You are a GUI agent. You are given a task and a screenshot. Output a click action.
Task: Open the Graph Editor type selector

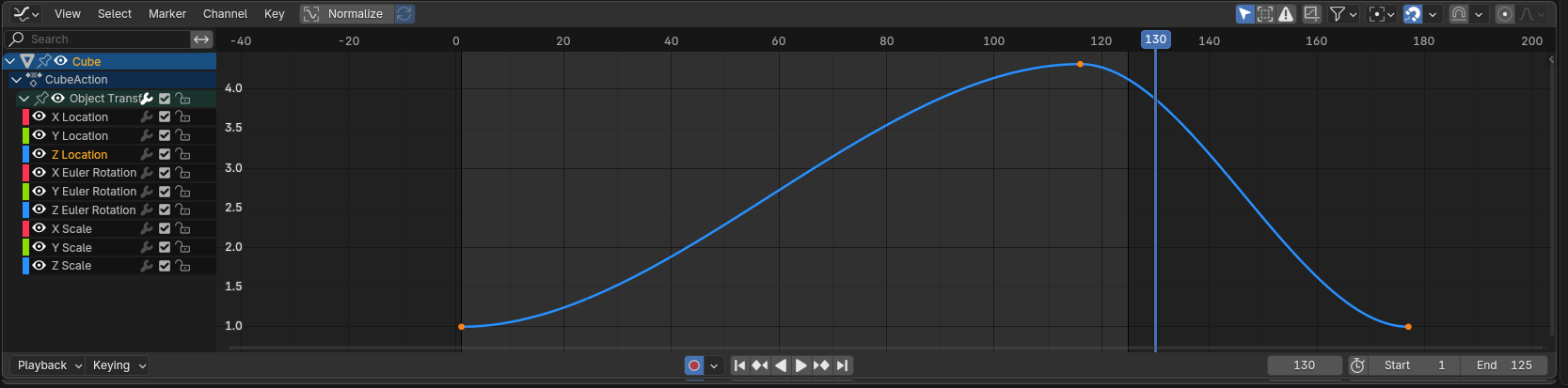pyautogui.click(x=25, y=14)
